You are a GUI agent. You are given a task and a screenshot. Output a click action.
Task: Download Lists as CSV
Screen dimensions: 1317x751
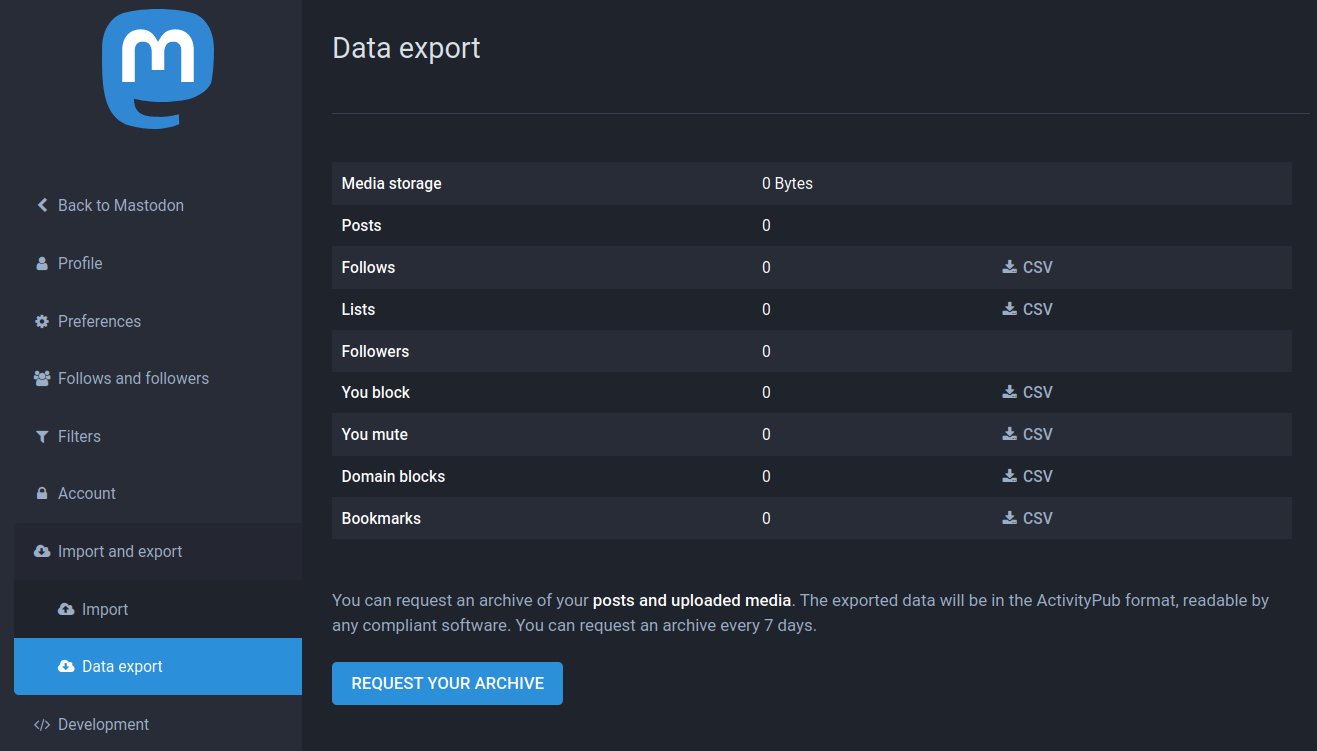tap(1028, 309)
